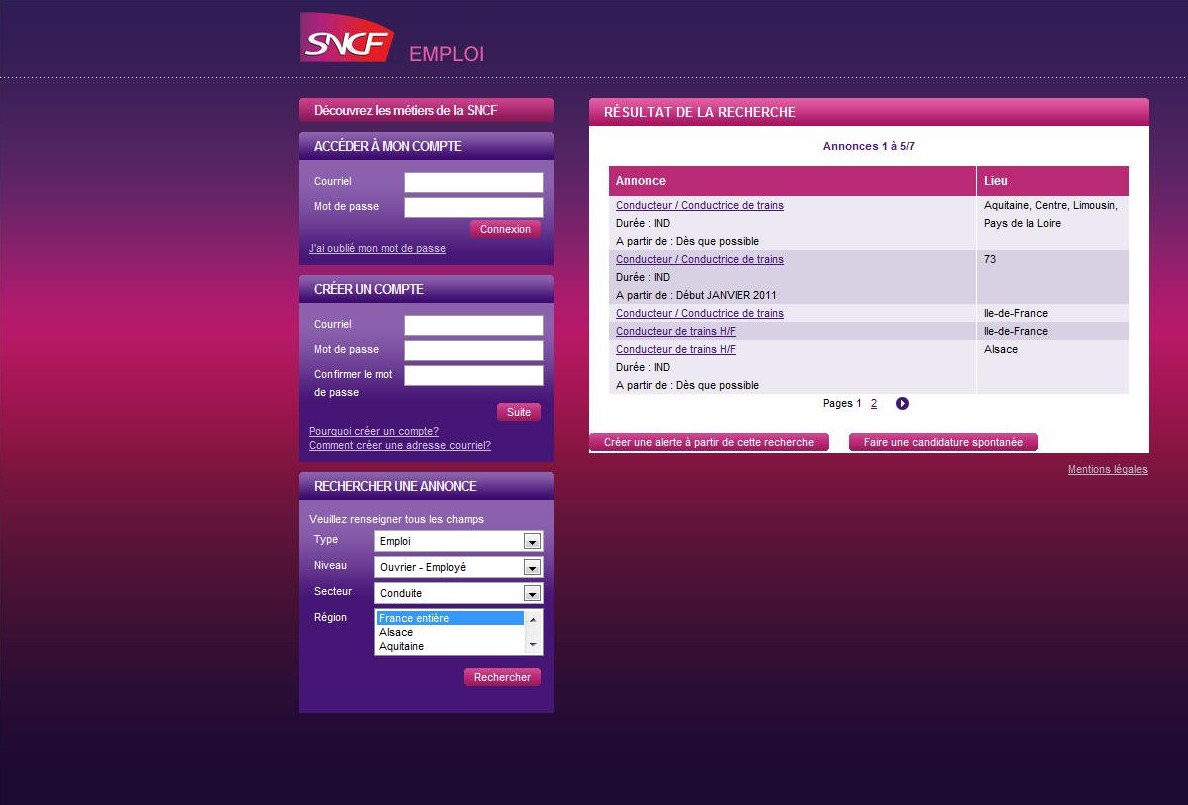Create an alert from this search
This screenshot has width=1188, height=805.
pos(709,442)
